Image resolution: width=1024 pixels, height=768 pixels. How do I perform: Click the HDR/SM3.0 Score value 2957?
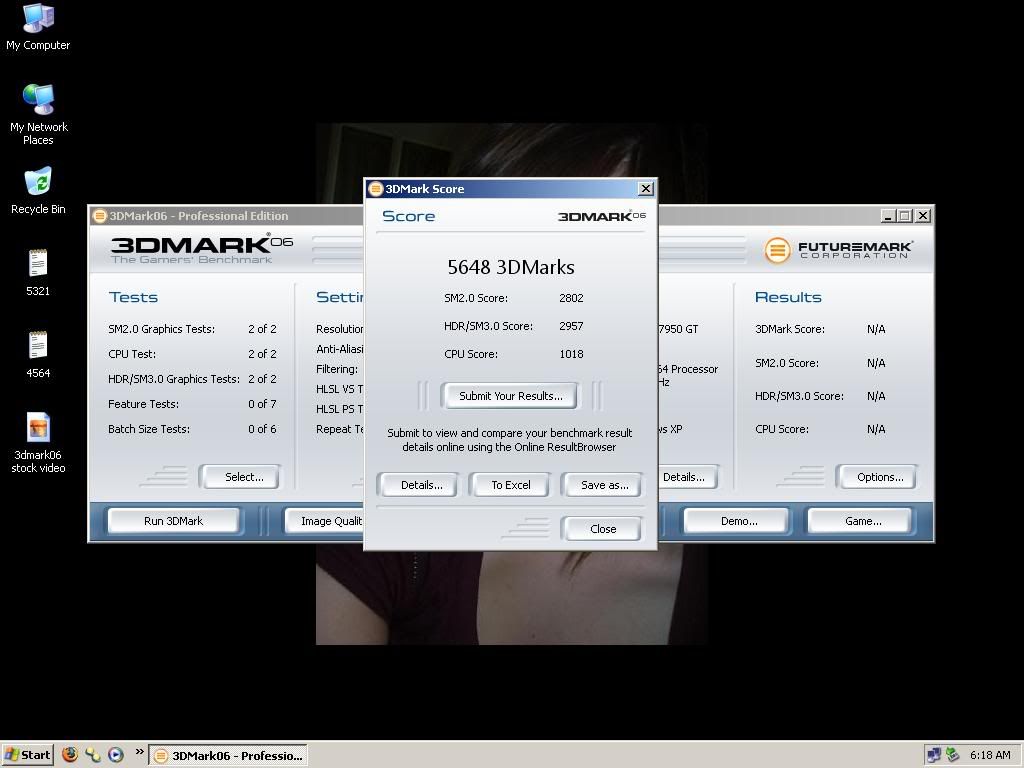571,326
